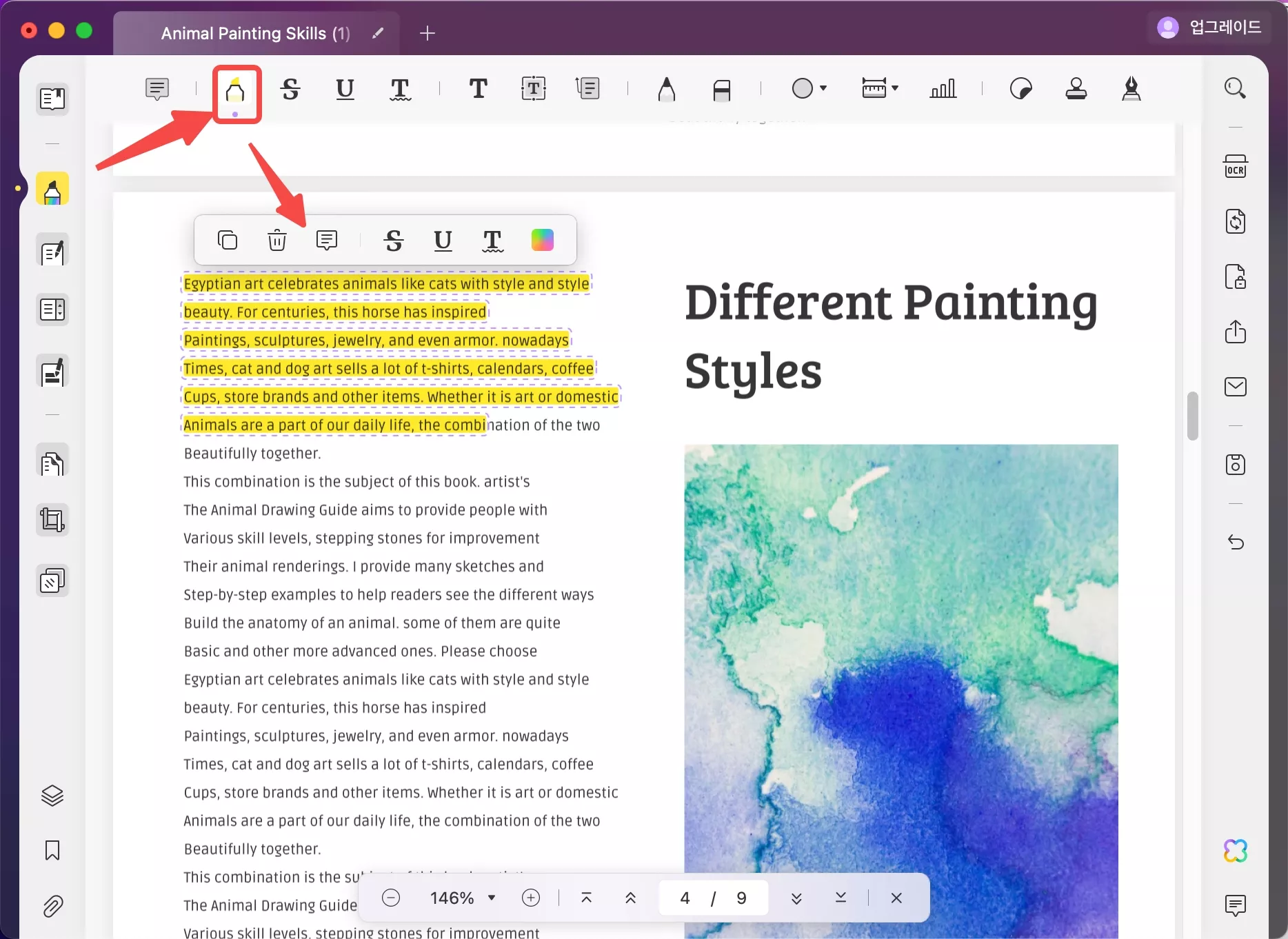Zoom in with the plus button
Viewport: 1288px width, 939px height.
pyautogui.click(x=531, y=898)
